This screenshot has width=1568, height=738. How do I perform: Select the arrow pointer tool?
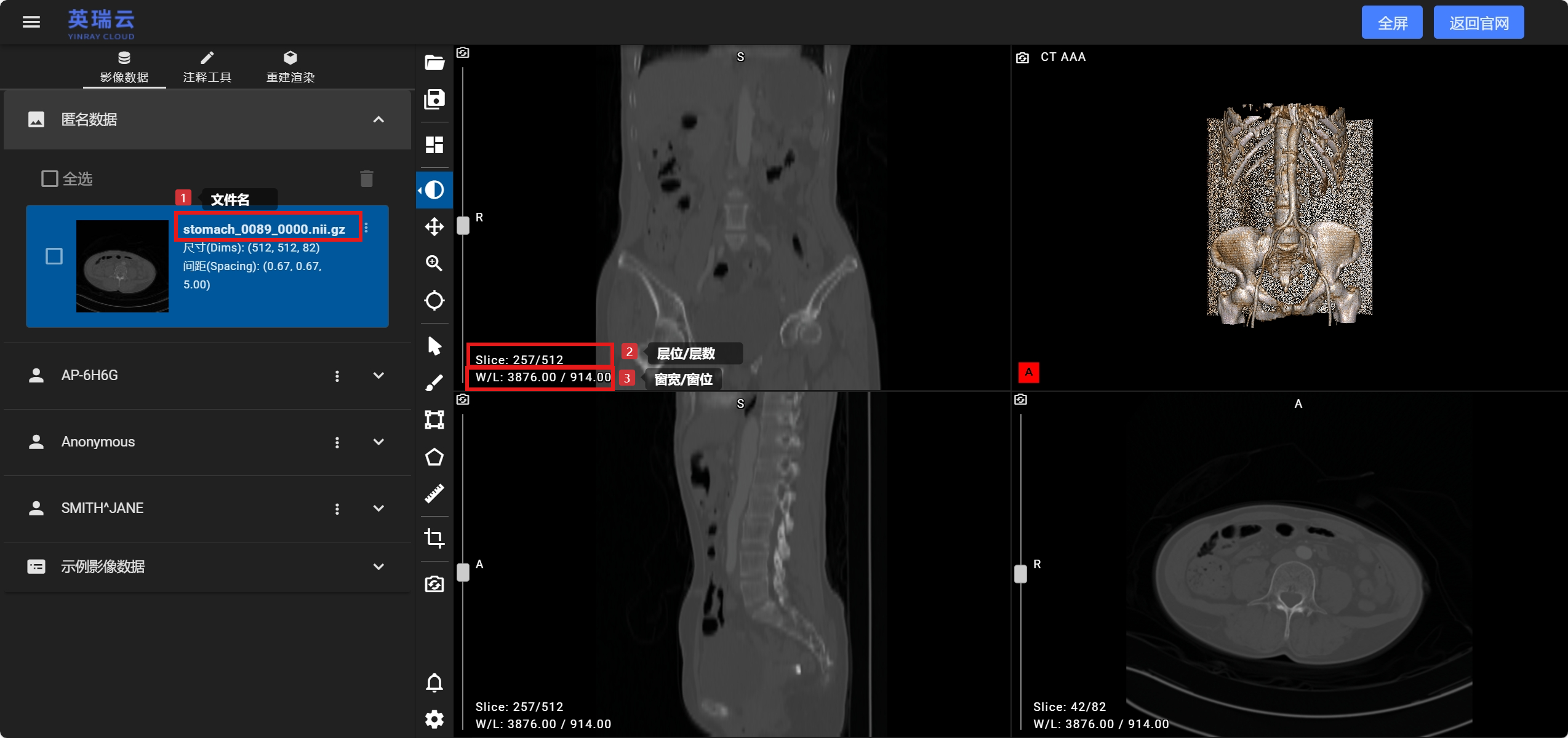coord(434,346)
